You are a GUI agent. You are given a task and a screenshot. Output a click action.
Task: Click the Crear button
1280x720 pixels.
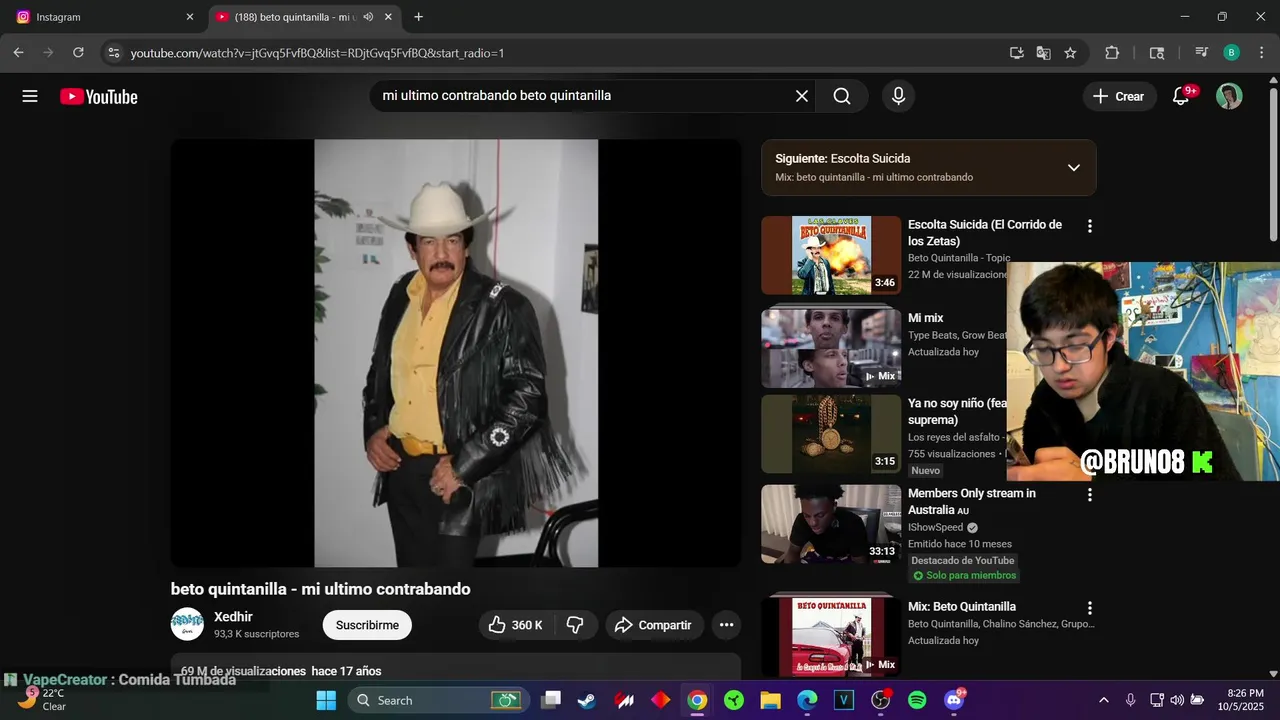click(x=1118, y=96)
